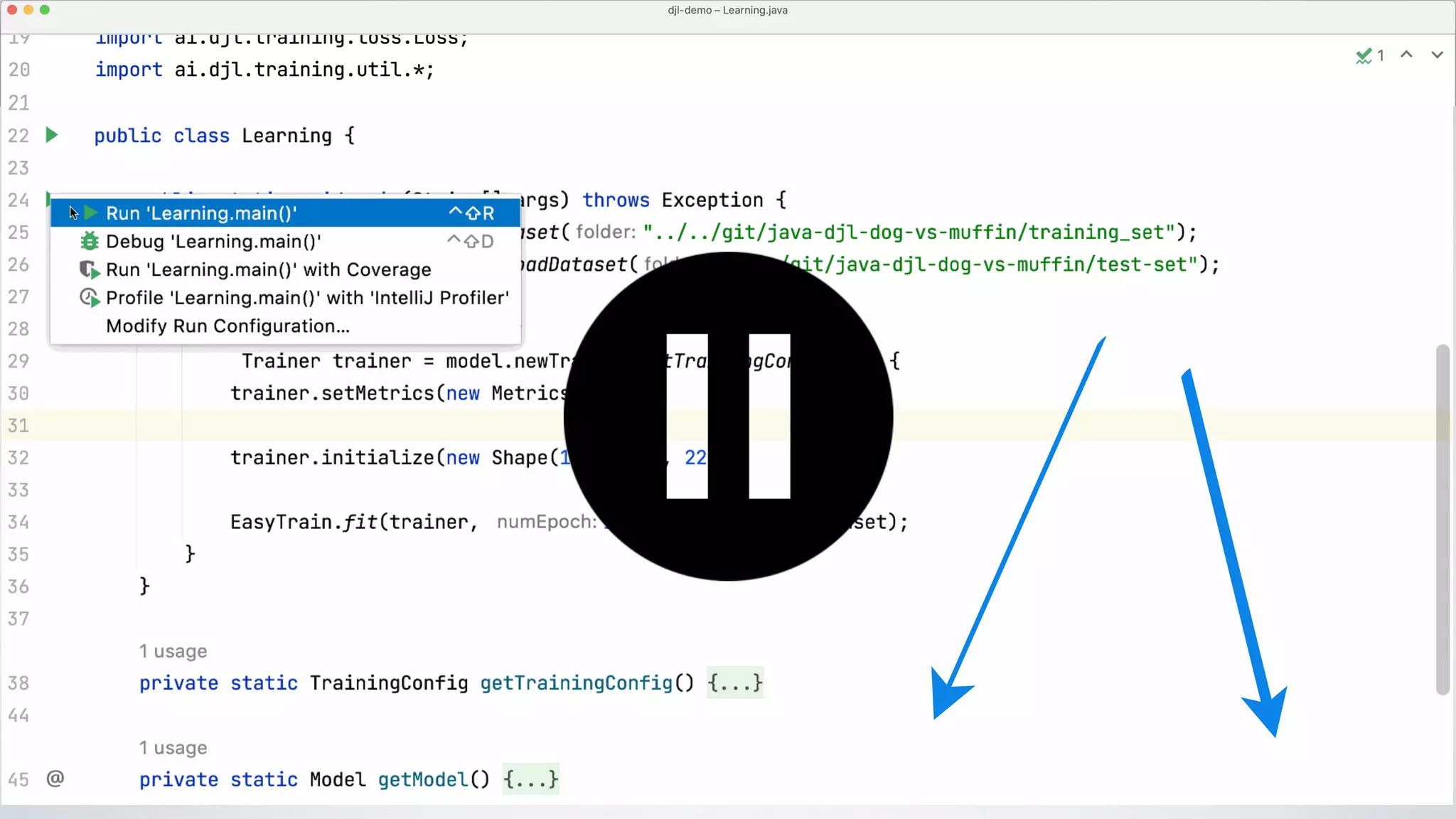Click line number 31 in the gutter
This screenshot has width=1456, height=819.
[18, 425]
